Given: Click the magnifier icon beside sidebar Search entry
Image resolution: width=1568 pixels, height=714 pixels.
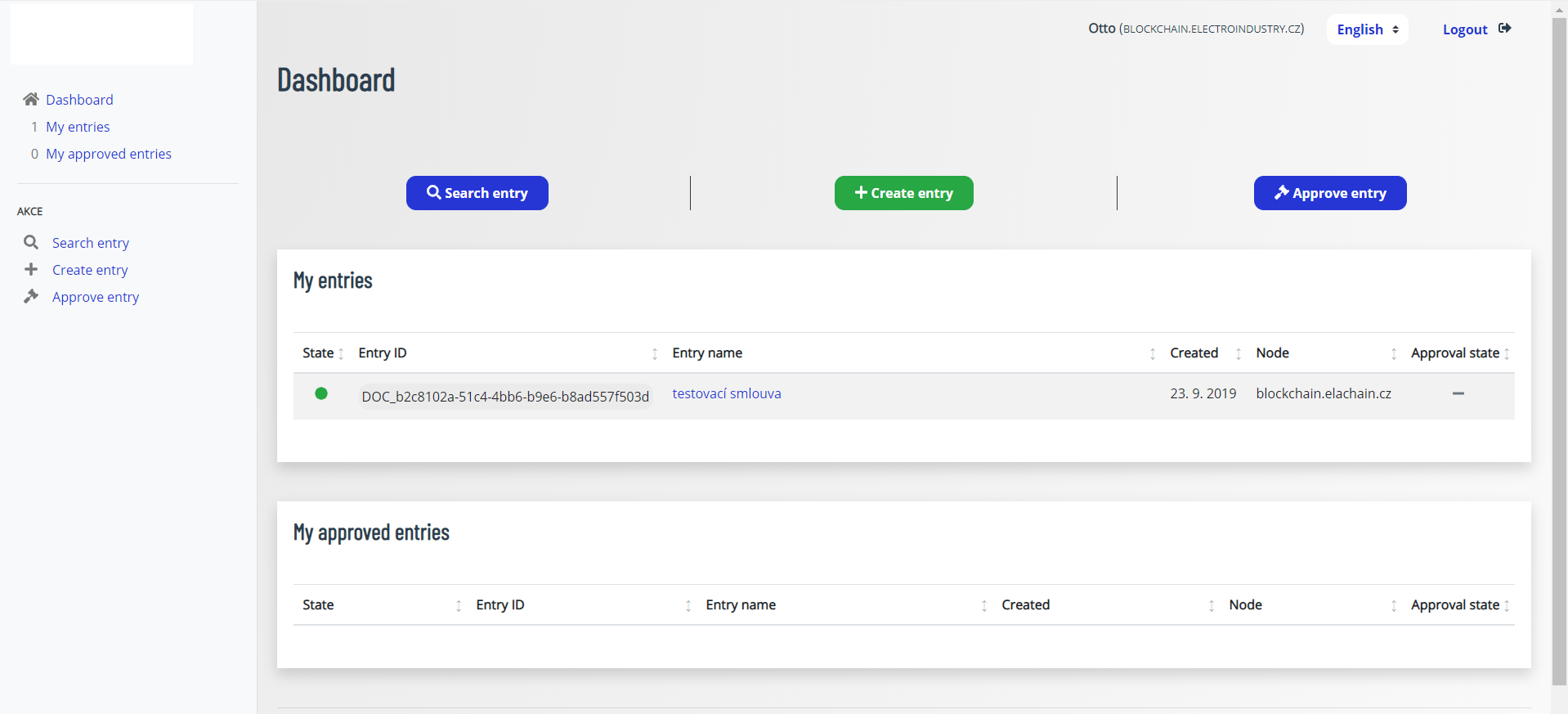Looking at the screenshot, I should [x=31, y=242].
